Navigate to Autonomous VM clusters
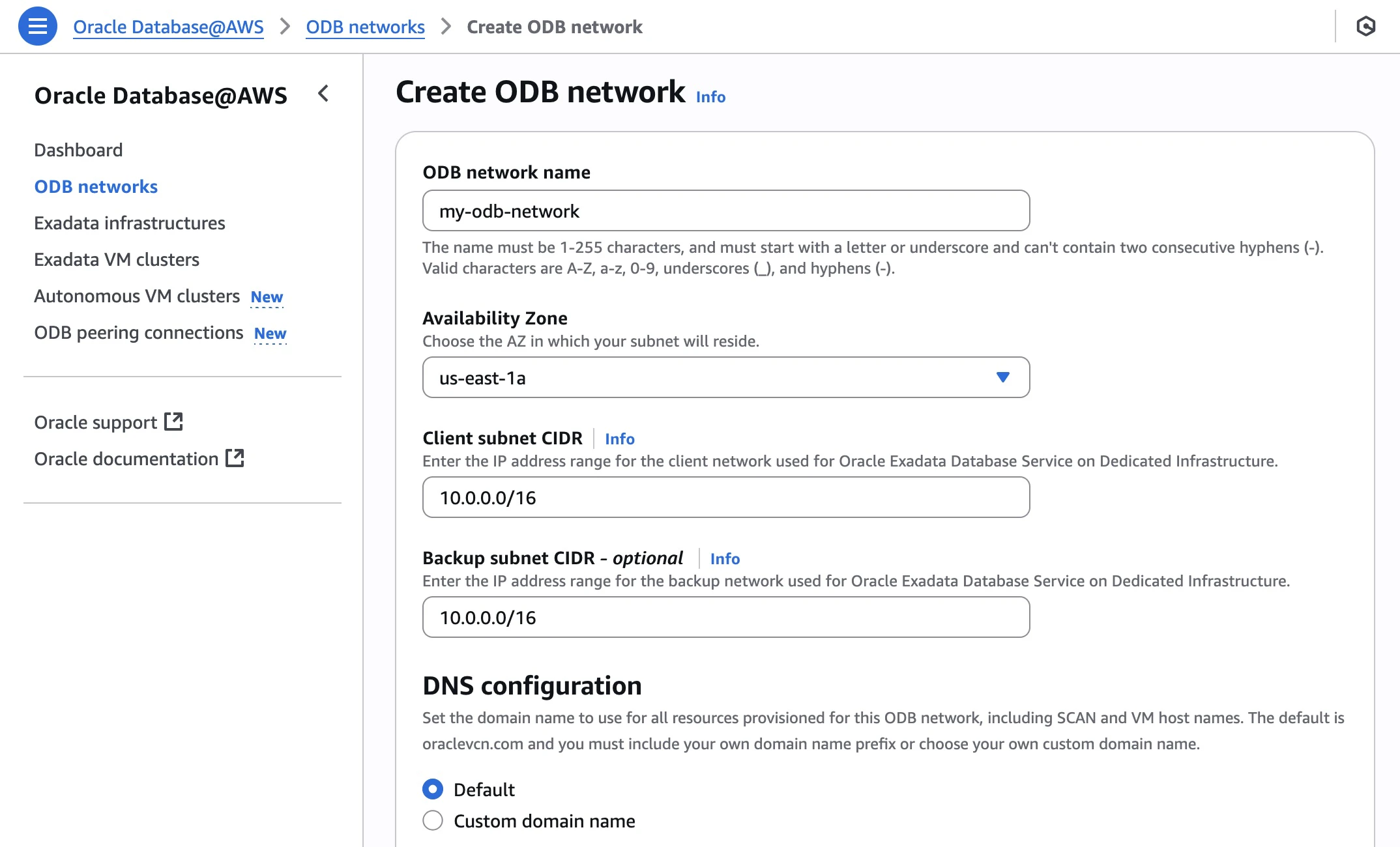1400x847 pixels. tap(137, 296)
